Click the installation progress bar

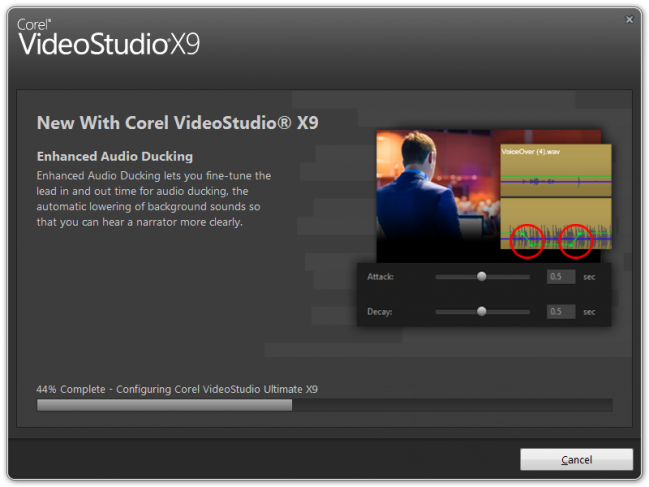(324, 405)
